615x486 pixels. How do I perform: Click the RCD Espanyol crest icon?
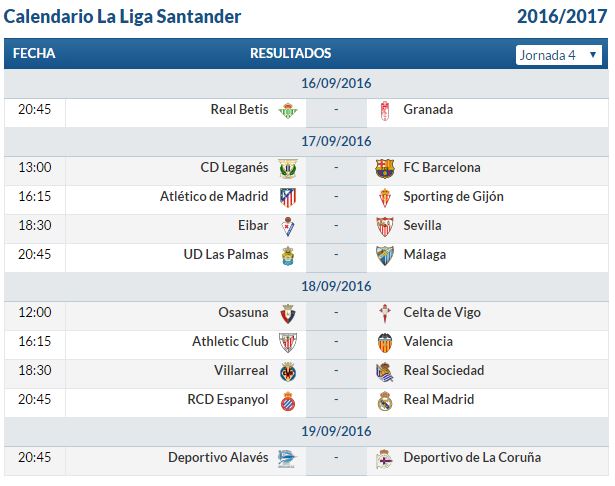(288, 401)
